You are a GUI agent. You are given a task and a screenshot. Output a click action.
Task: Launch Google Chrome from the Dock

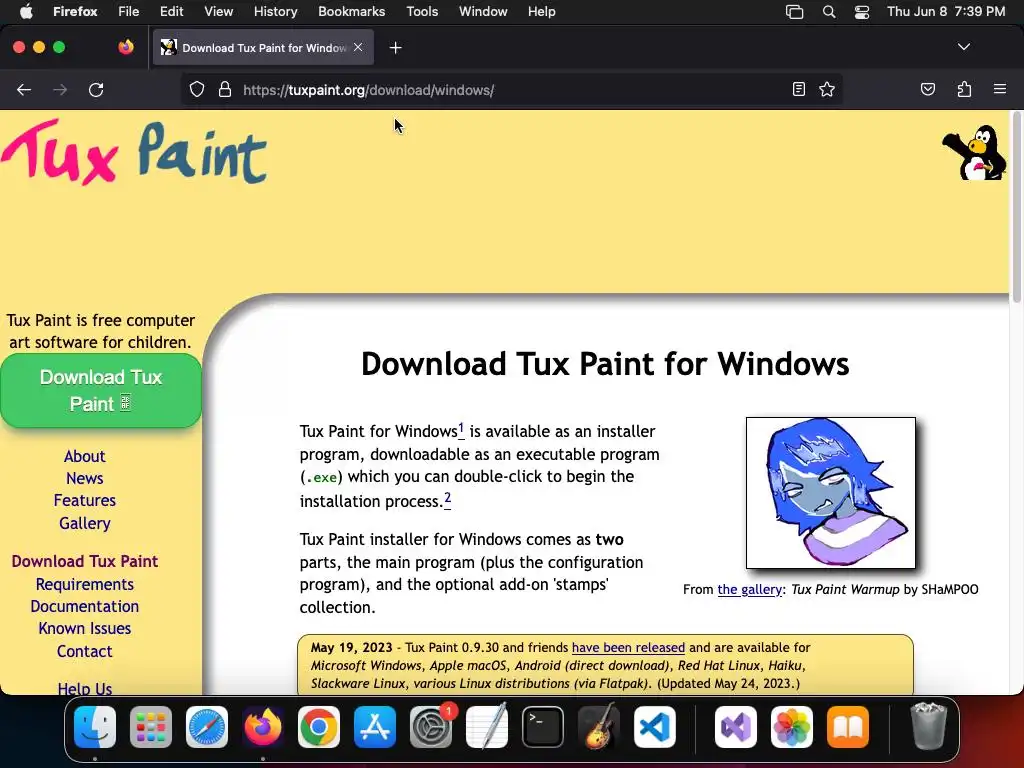pos(319,727)
